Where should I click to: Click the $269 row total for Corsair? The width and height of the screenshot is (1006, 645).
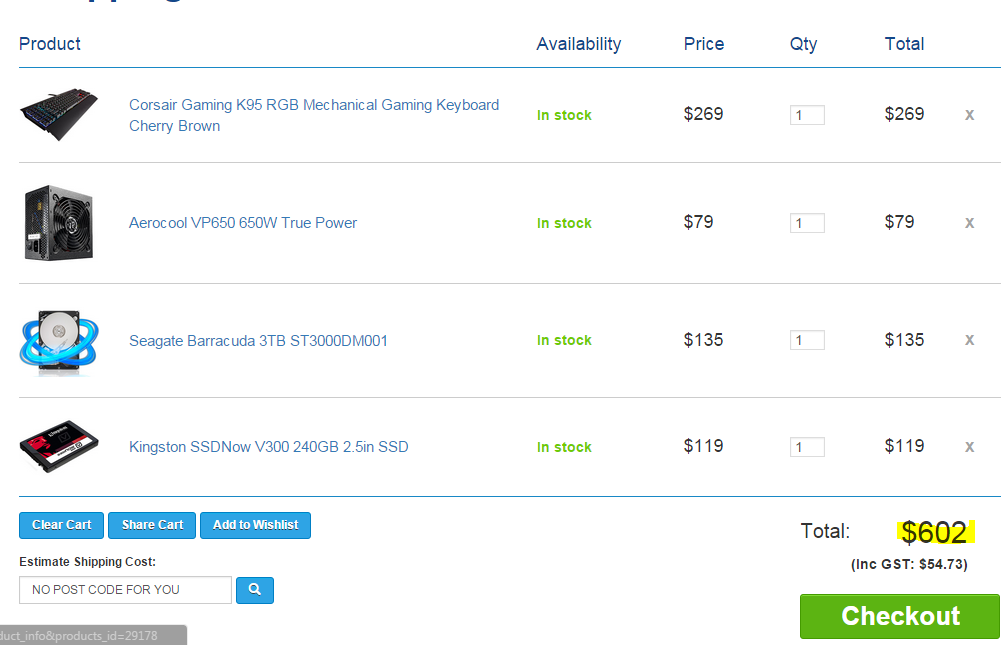pyautogui.click(x=904, y=114)
